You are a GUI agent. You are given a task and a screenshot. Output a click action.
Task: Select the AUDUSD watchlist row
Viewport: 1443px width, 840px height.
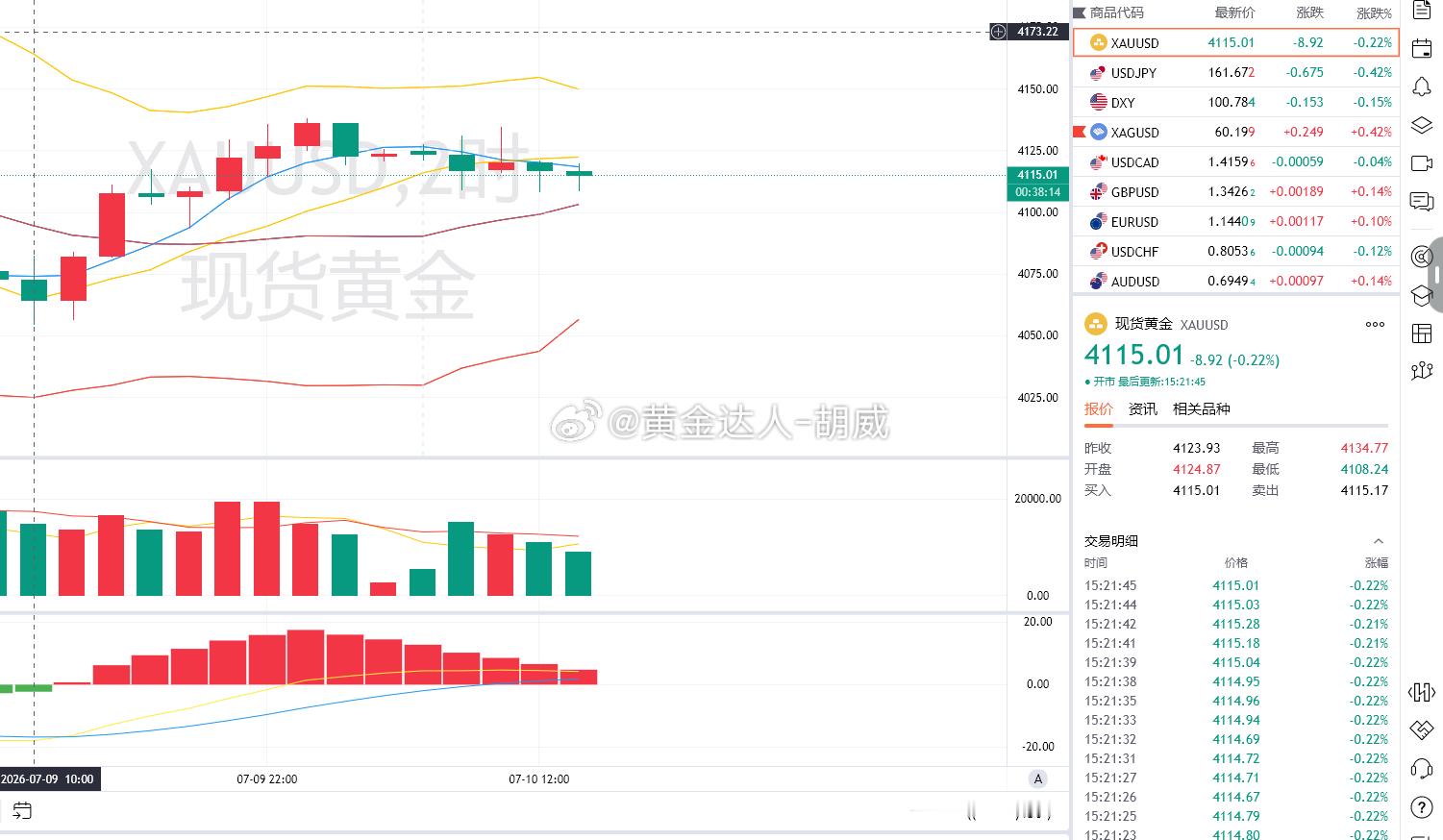(x=1235, y=281)
